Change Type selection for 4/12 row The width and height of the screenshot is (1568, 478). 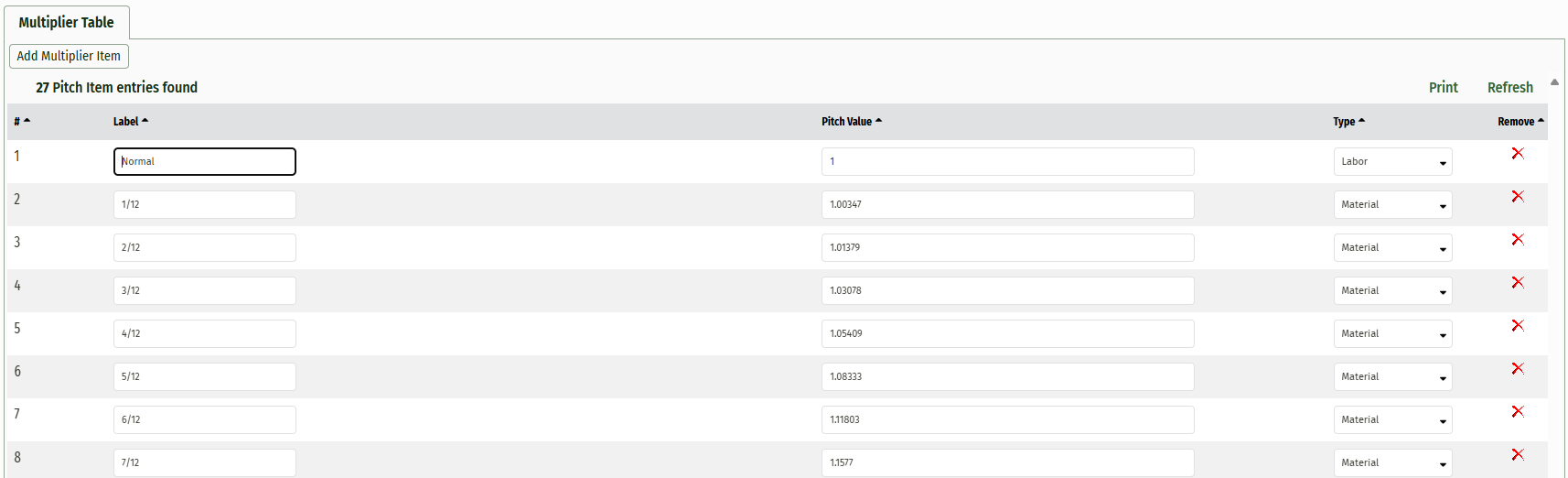click(x=1391, y=334)
